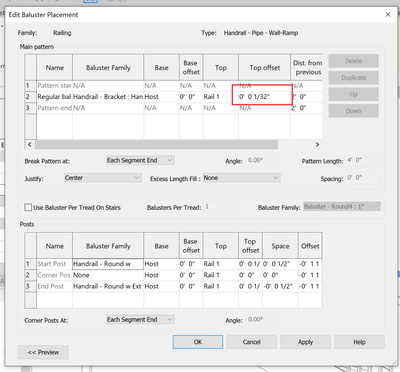Click the Duplicate button
The height and width of the screenshot is (372, 400).
pos(354,78)
